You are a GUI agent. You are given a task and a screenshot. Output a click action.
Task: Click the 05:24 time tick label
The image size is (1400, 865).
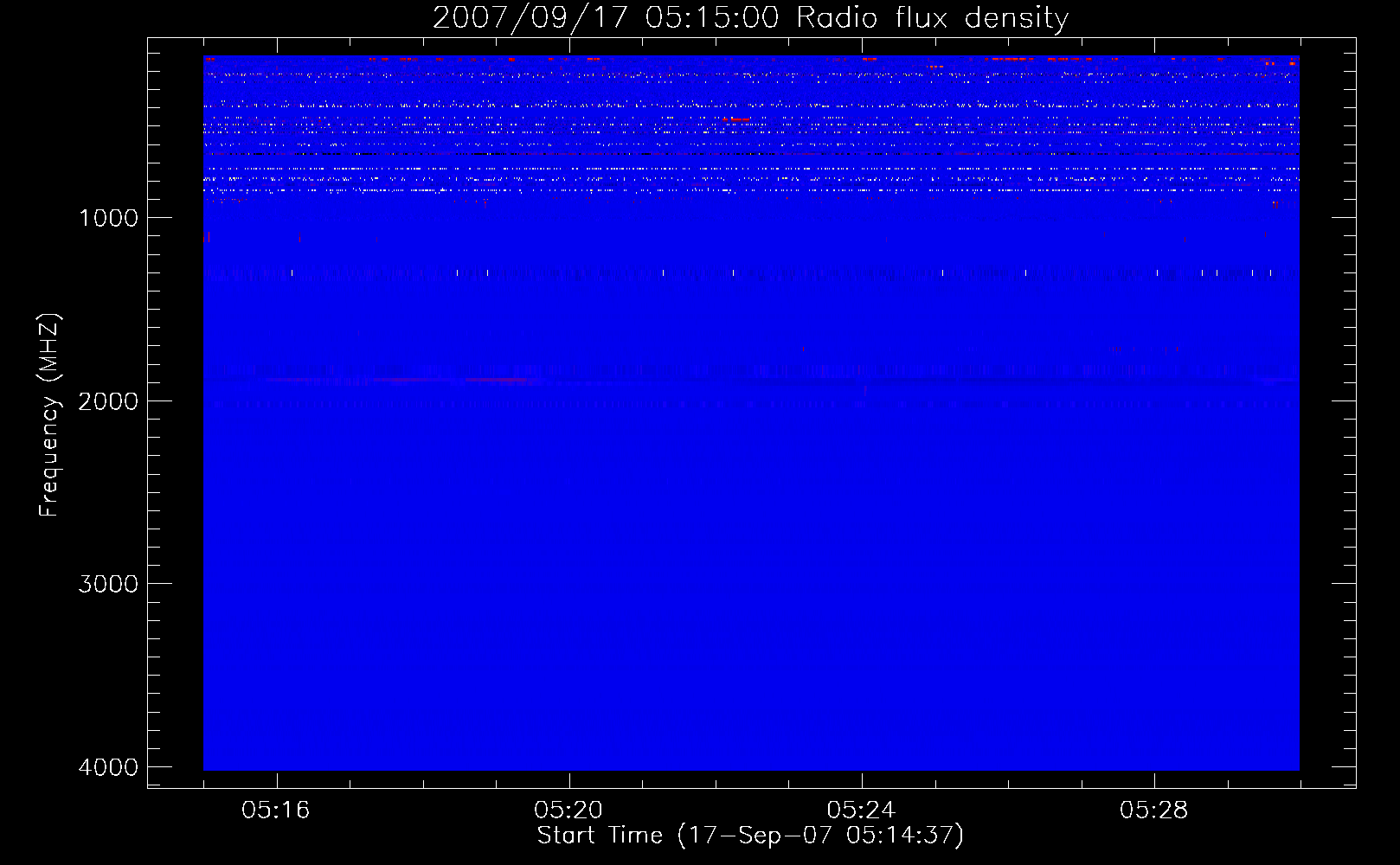861,811
